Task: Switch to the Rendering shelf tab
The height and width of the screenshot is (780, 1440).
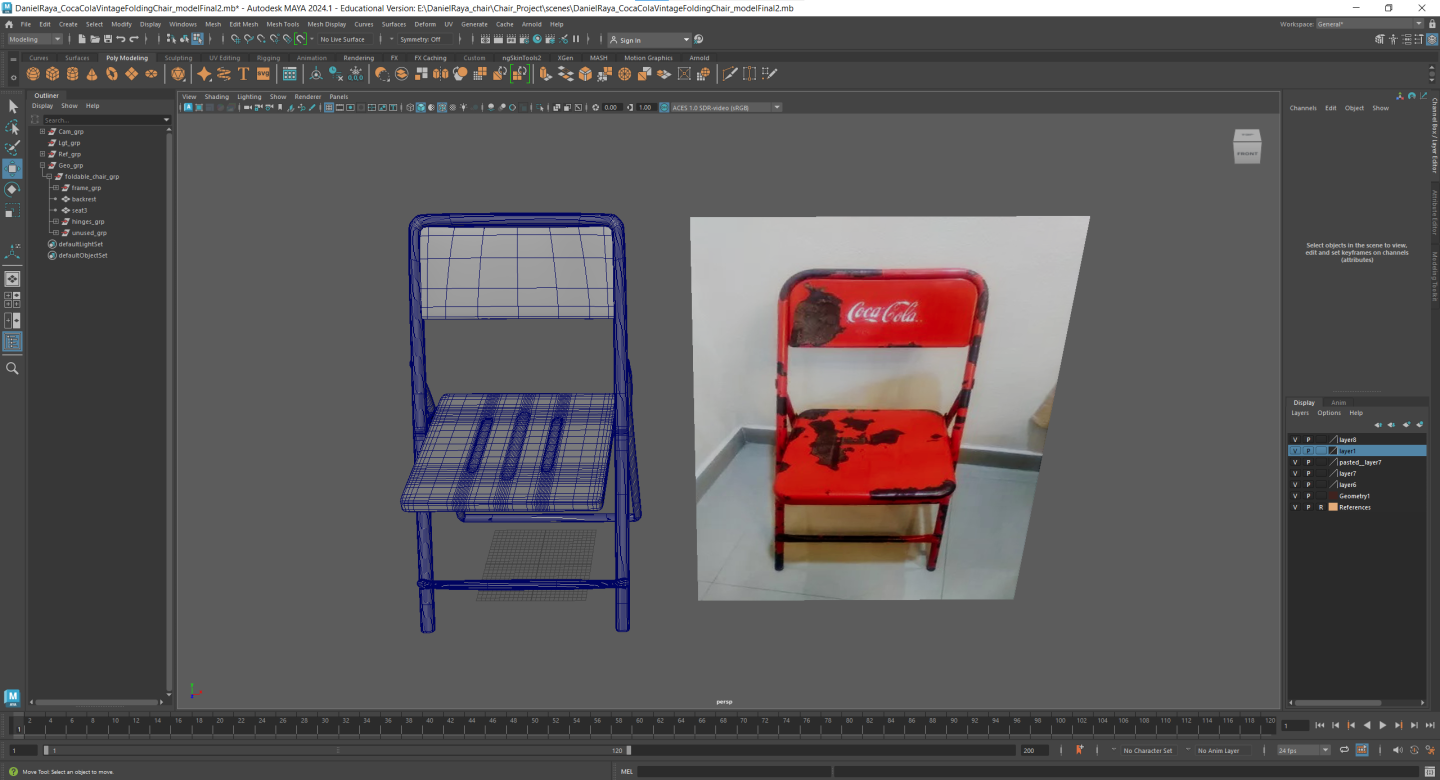Action: coord(359,58)
